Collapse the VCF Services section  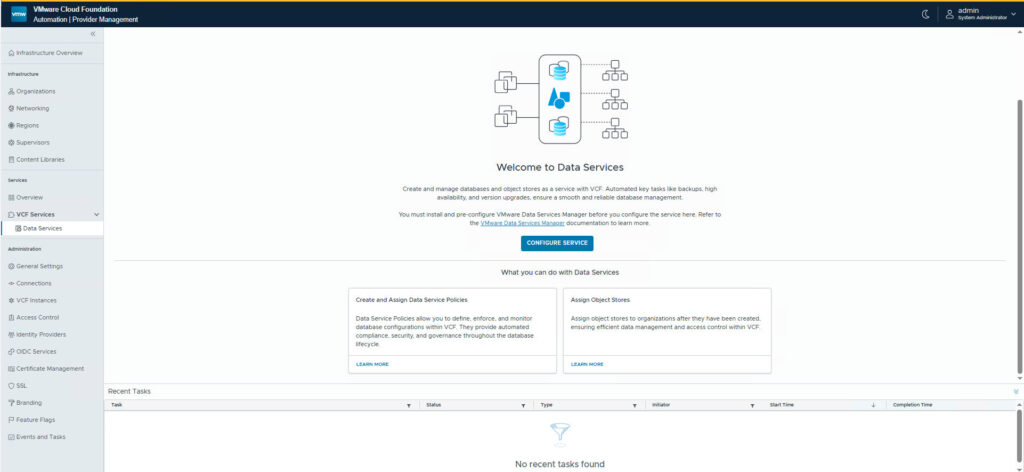(x=96, y=214)
